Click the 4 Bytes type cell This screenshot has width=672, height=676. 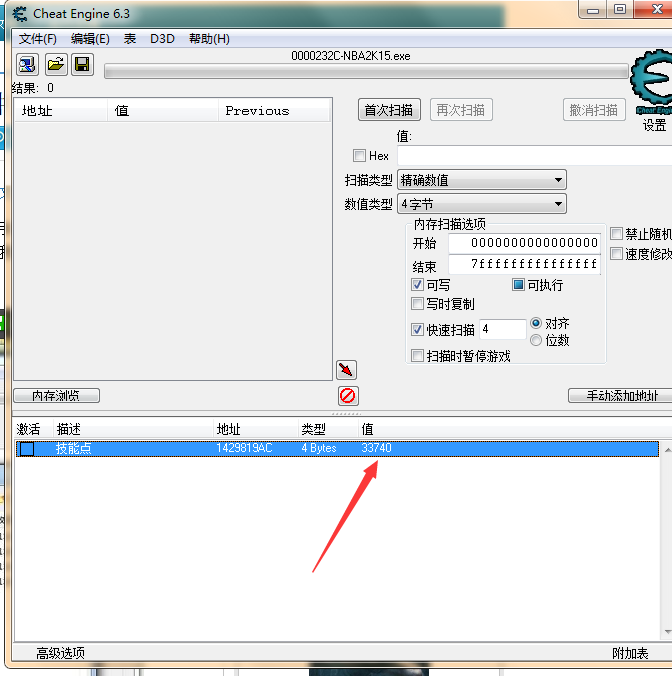pyautogui.click(x=319, y=448)
